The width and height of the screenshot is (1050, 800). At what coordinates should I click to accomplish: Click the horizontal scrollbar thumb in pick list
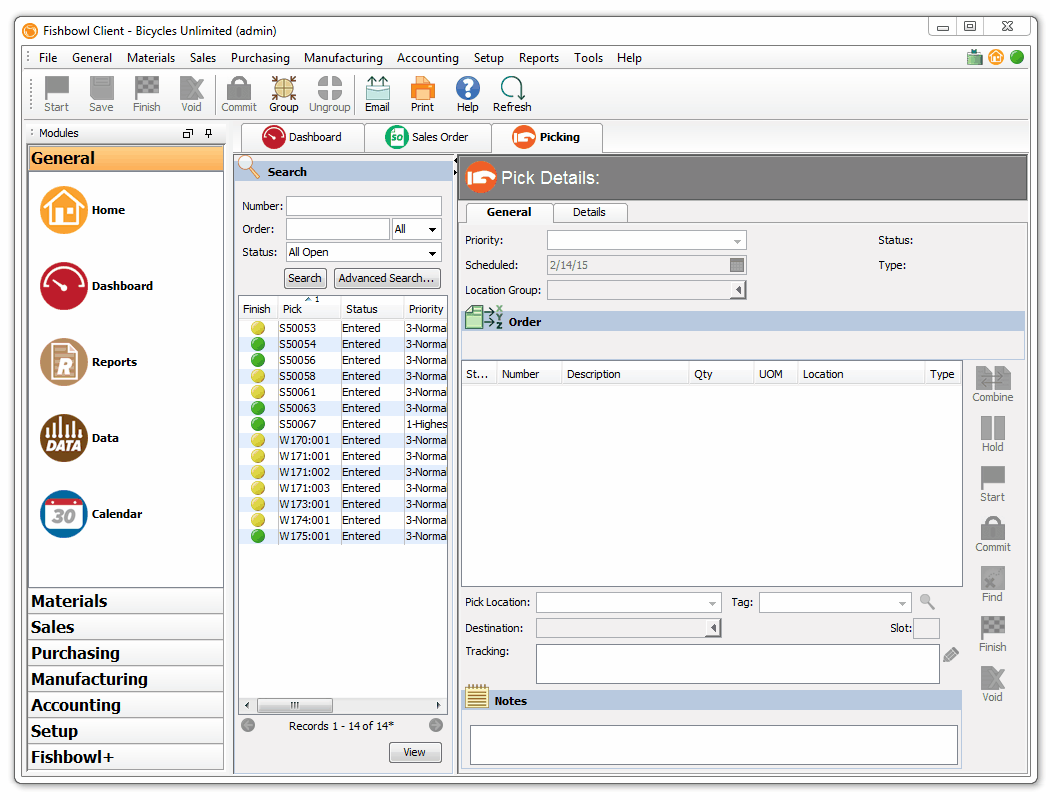(x=295, y=706)
